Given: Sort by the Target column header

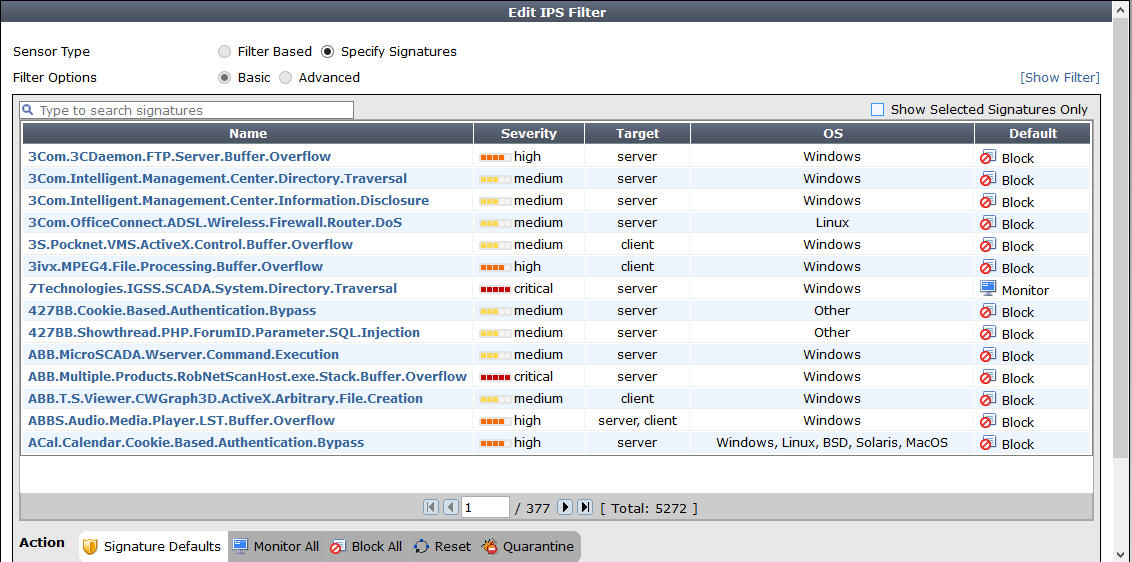Looking at the screenshot, I should [637, 134].
